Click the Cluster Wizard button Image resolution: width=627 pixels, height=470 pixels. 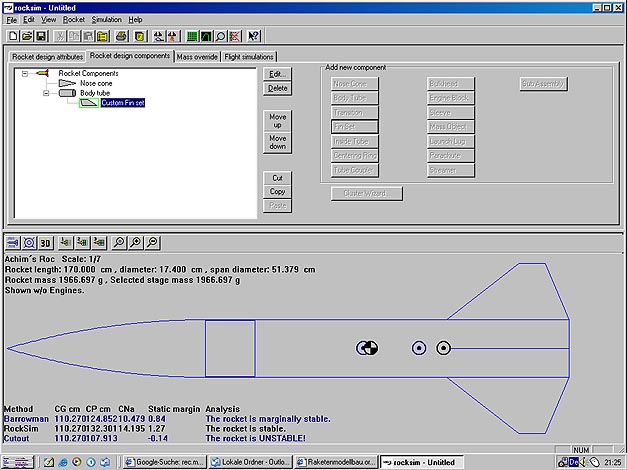pyautogui.click(x=367, y=194)
